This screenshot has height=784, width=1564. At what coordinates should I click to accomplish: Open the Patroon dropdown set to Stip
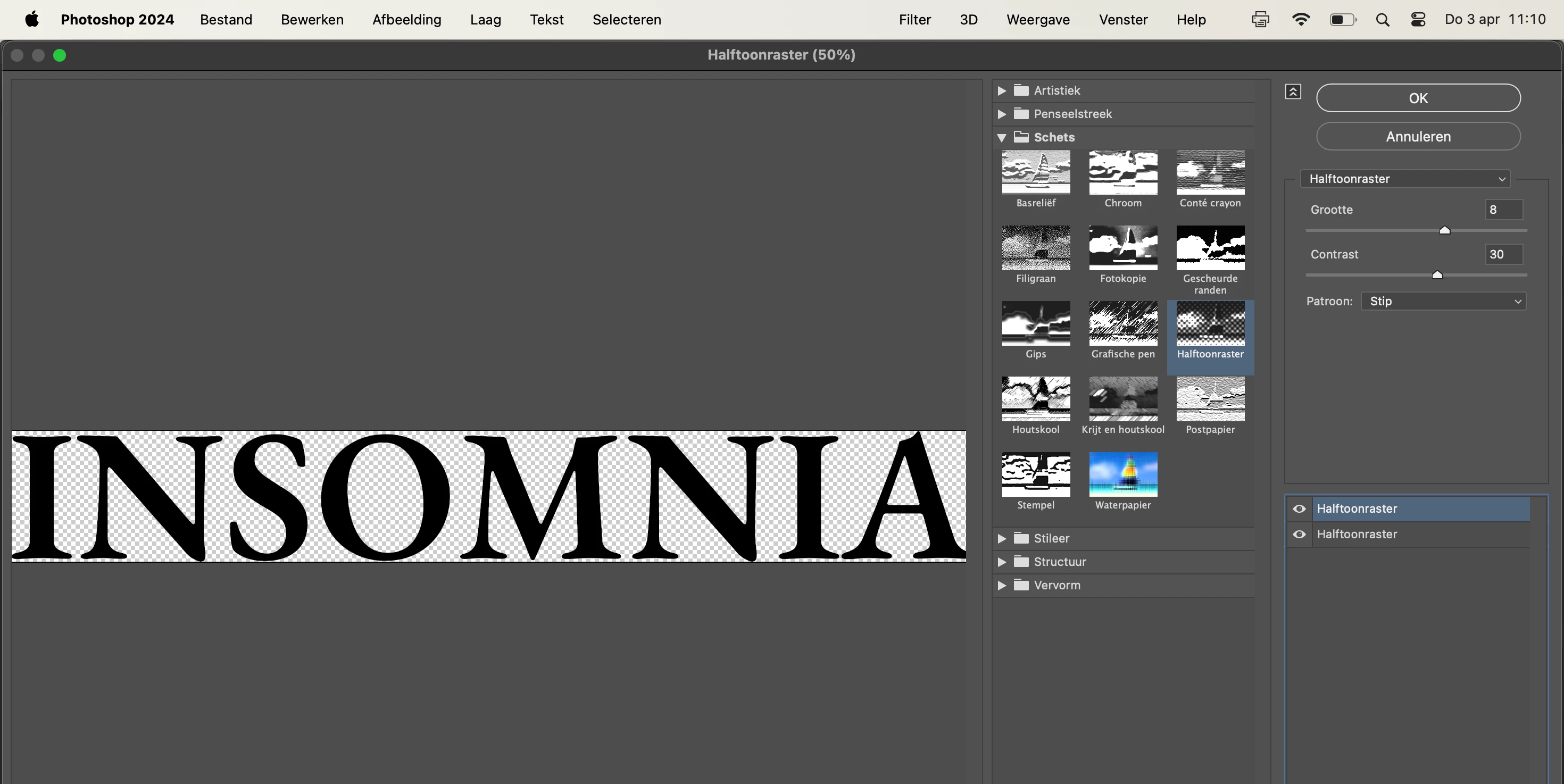coord(1443,302)
